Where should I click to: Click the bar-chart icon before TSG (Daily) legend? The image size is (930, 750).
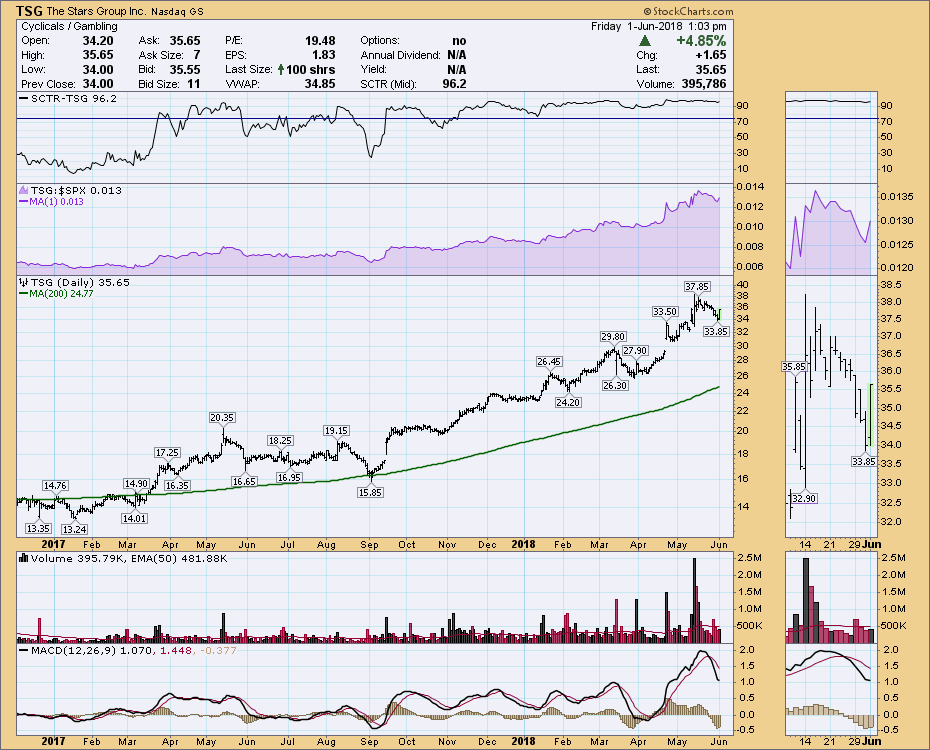point(24,282)
